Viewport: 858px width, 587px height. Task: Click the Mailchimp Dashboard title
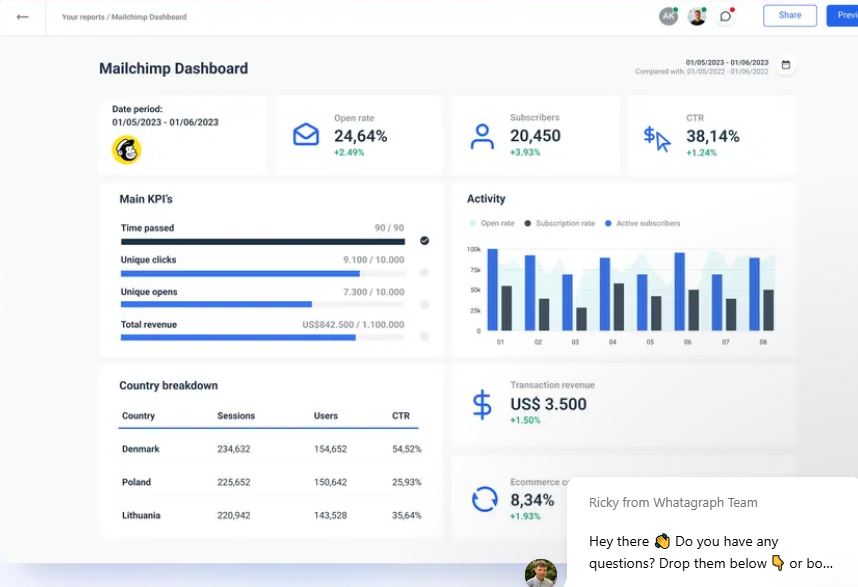[173, 68]
